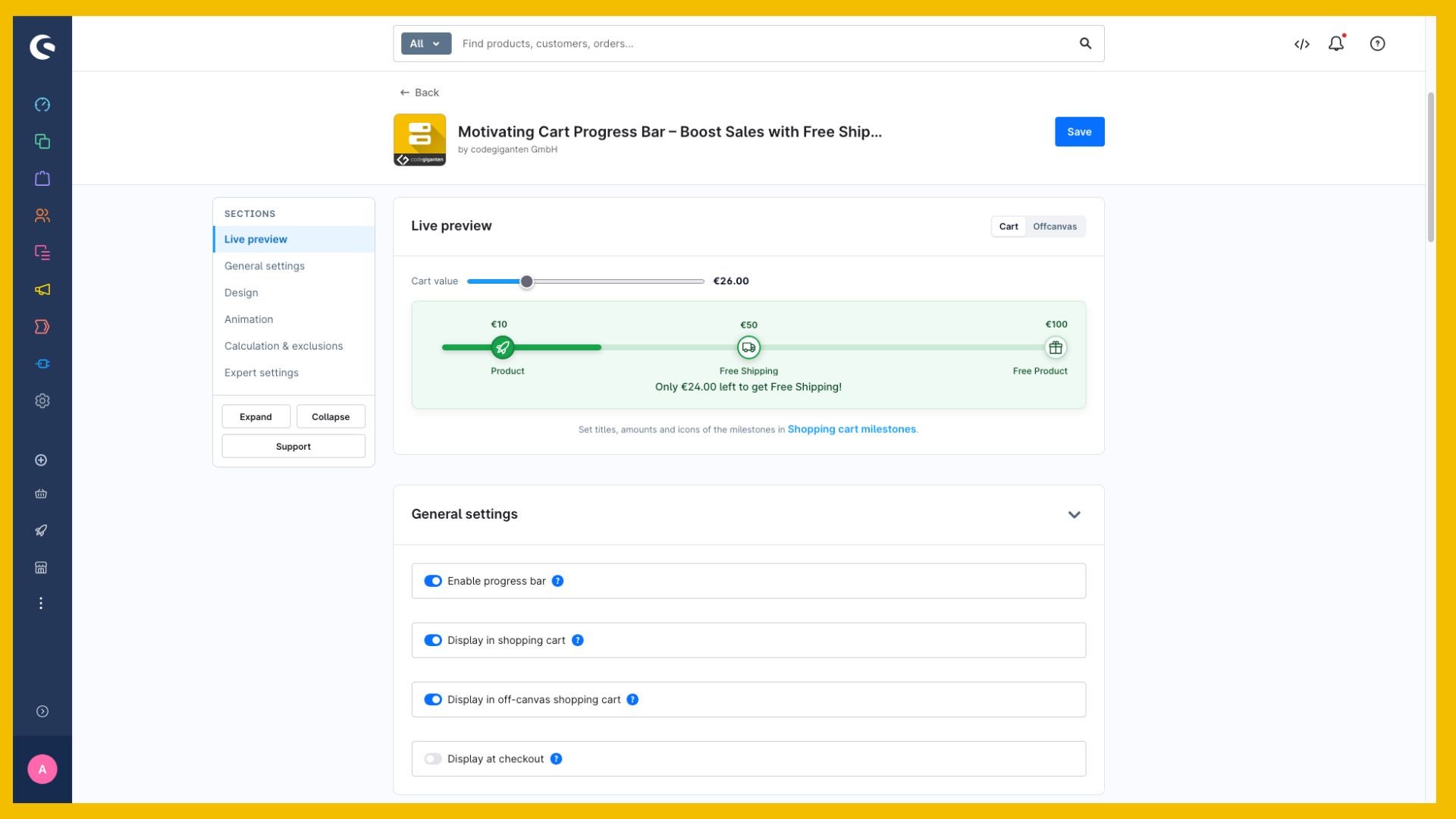Toggle Display in shopping cart switch
1456x819 pixels.
433,640
